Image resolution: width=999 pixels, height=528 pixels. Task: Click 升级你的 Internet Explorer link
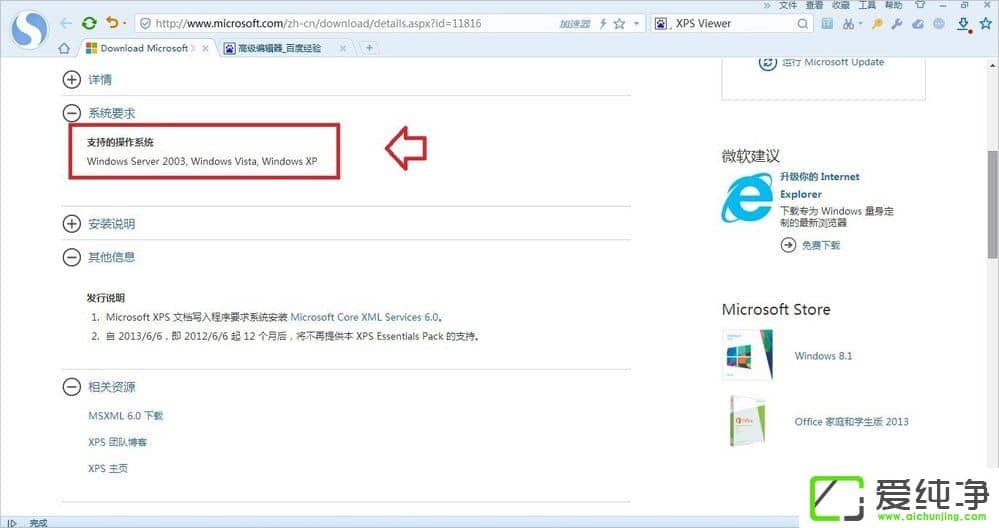[819, 185]
